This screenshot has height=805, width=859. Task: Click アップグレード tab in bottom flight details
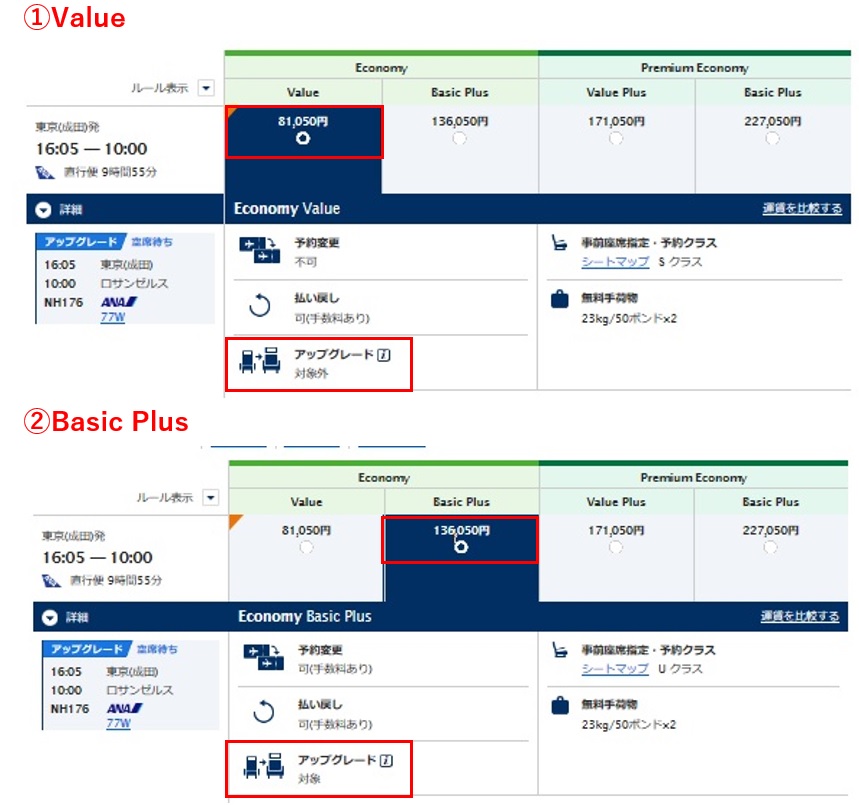coord(87,649)
